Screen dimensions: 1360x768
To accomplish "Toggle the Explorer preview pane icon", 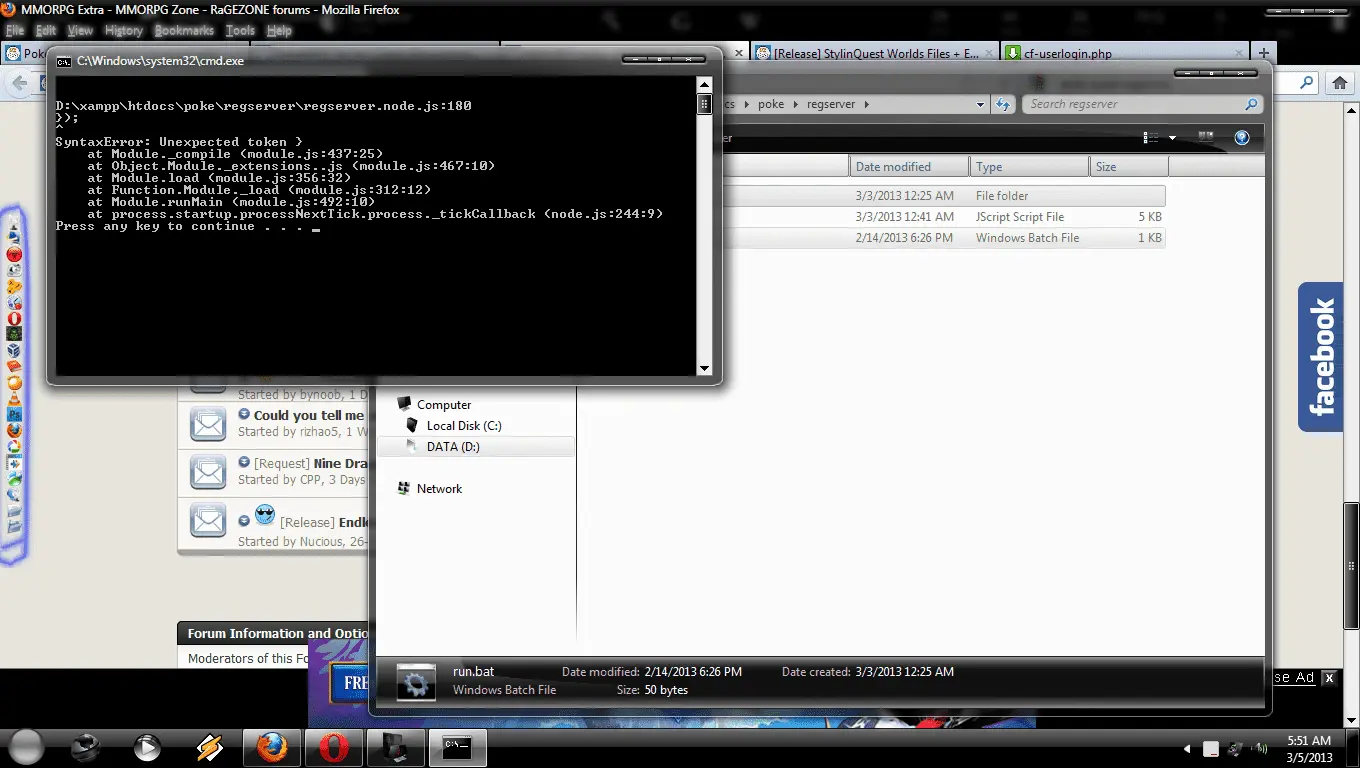I will (1206, 137).
